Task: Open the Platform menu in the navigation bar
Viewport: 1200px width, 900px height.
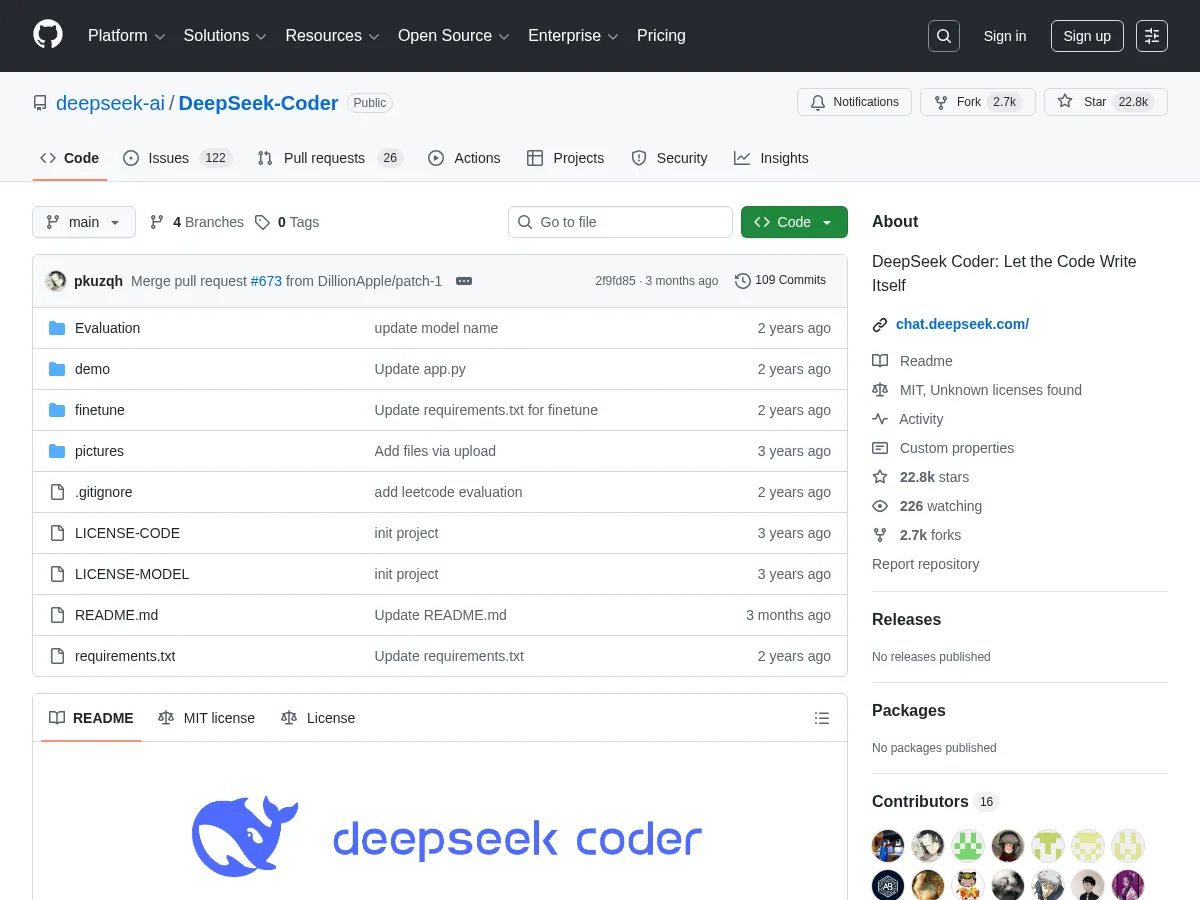Action: click(126, 35)
